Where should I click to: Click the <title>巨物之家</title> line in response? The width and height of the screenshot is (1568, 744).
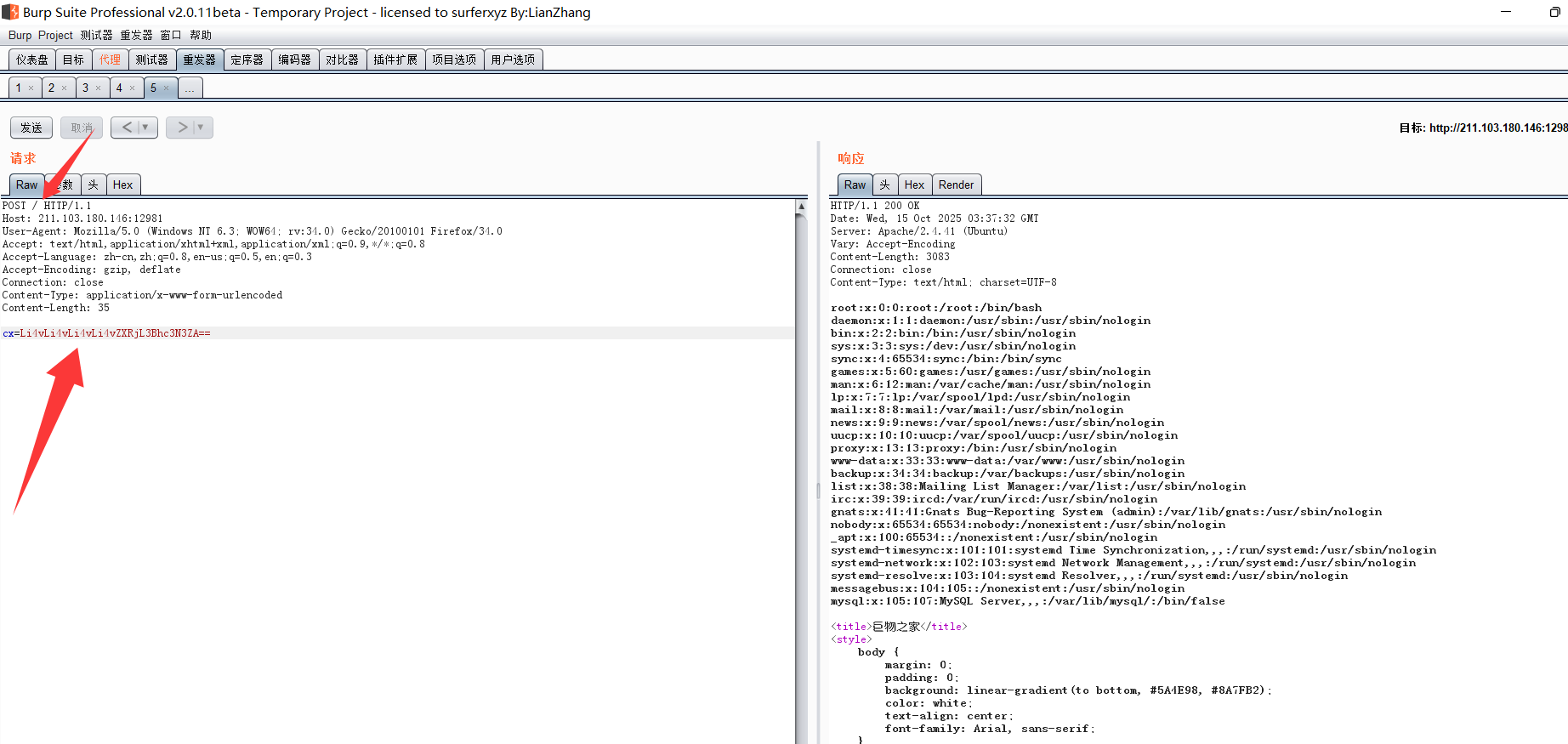(x=899, y=627)
